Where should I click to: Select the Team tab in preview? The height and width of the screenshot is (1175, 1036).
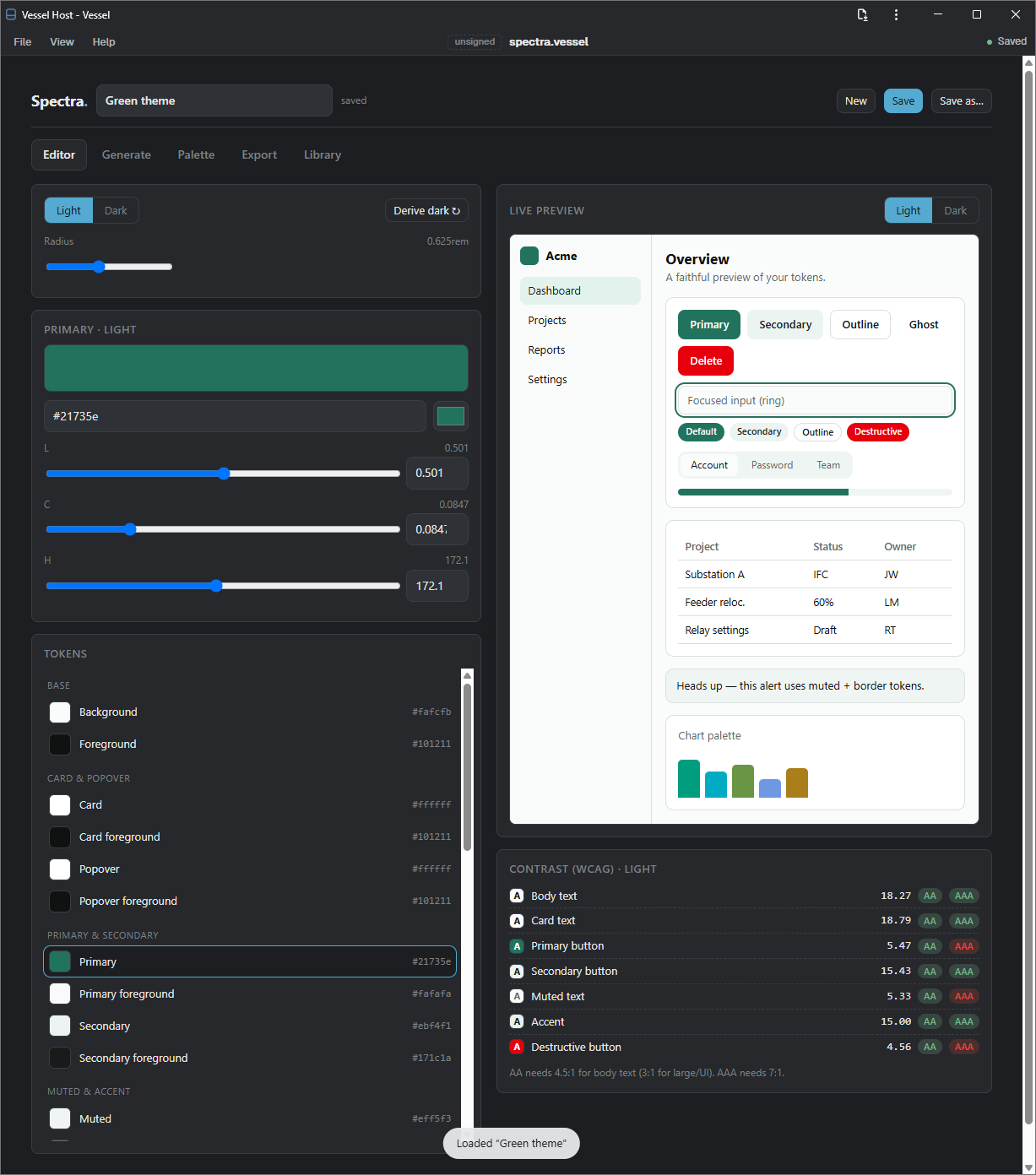[828, 465]
